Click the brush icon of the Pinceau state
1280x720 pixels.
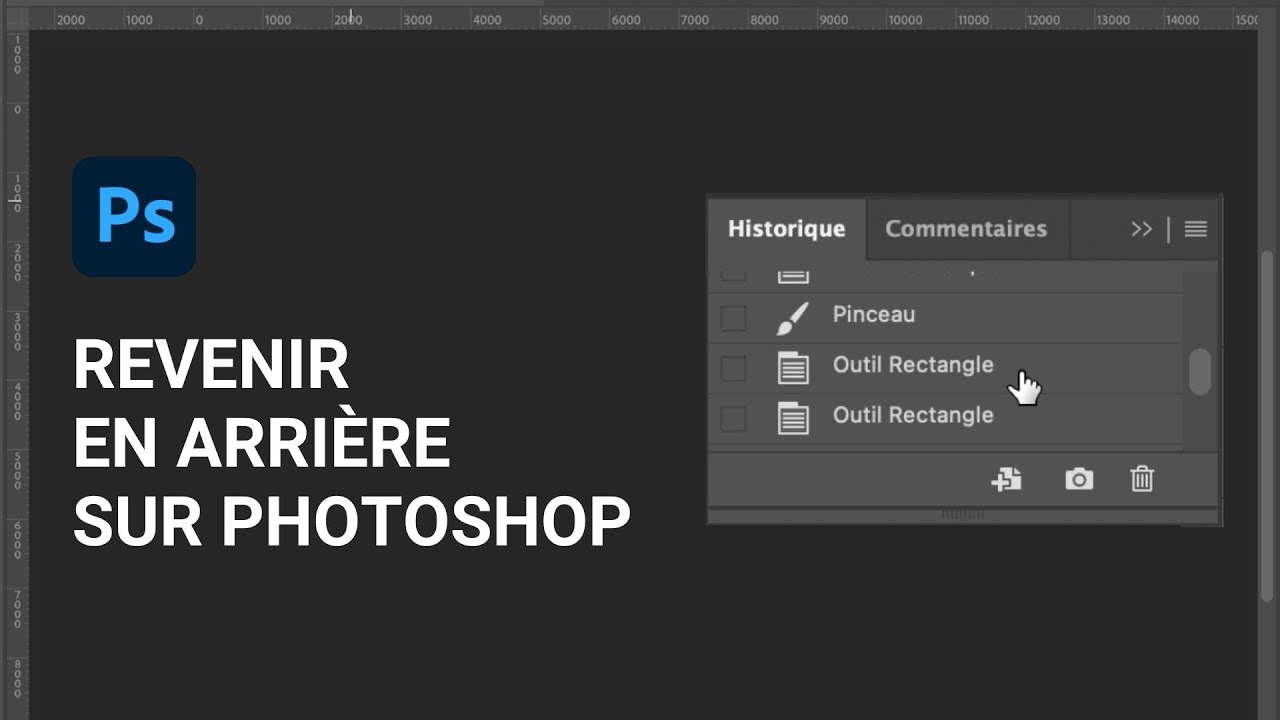point(792,317)
